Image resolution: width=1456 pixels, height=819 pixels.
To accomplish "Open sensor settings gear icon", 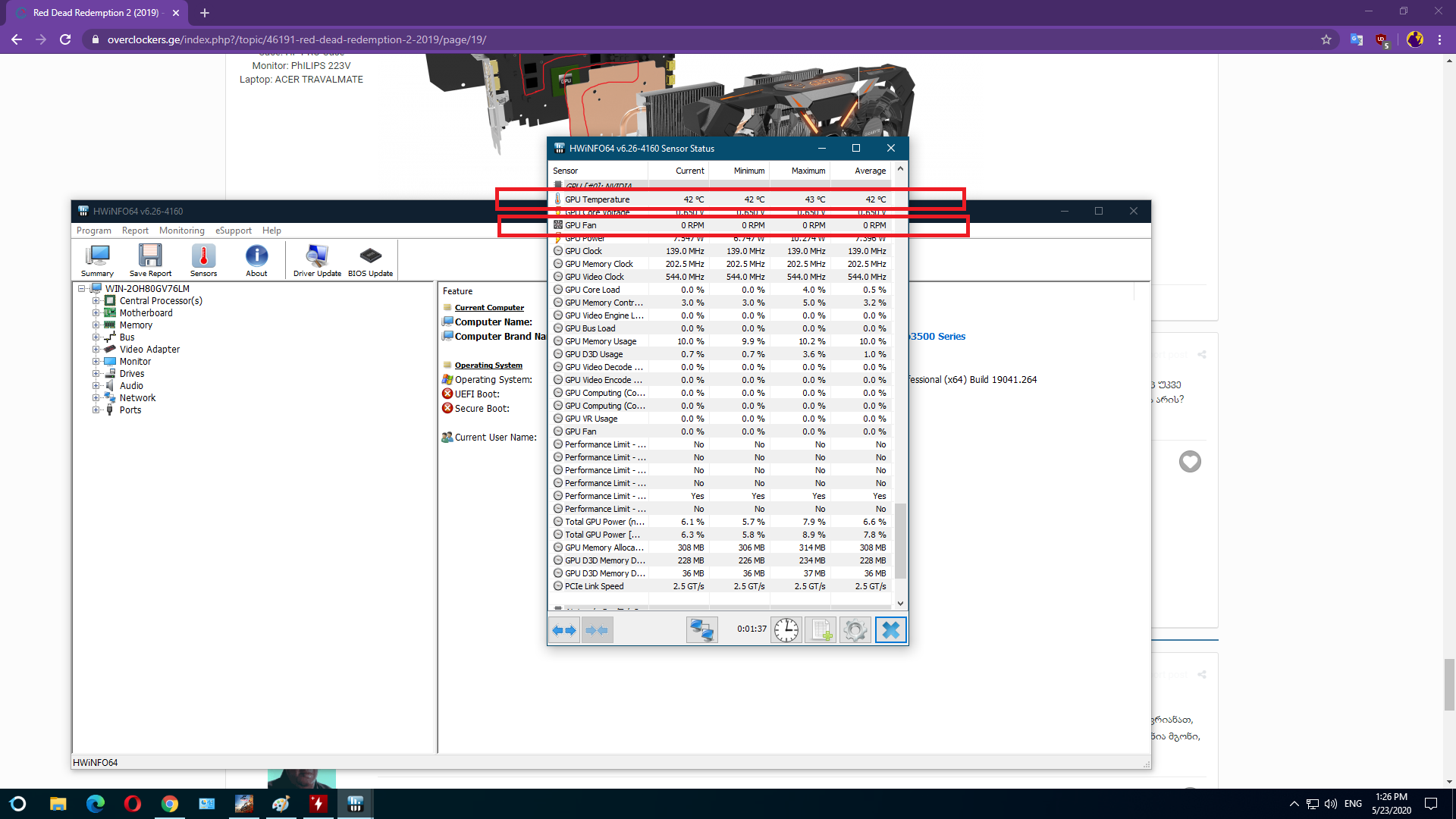I will tap(855, 629).
